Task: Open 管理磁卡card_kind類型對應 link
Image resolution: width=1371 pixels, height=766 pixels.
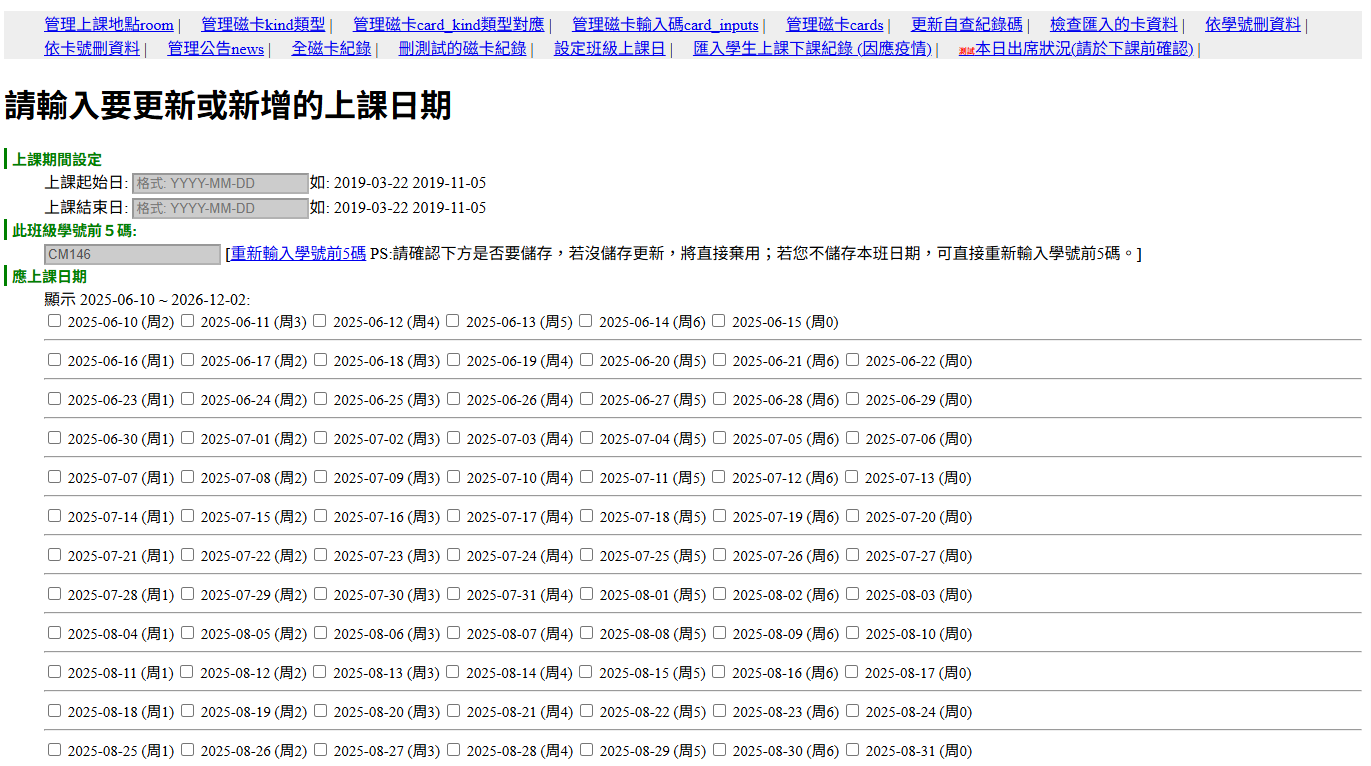Action: click(449, 24)
